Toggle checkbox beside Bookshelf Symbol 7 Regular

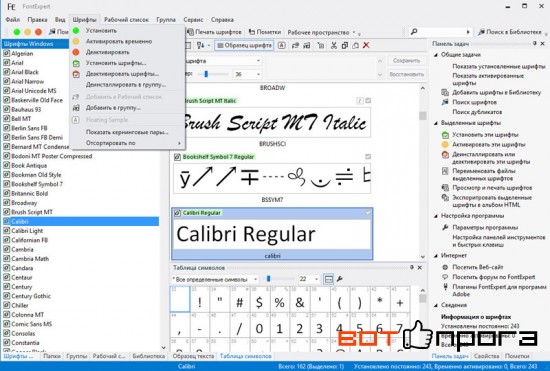pyautogui.click(x=177, y=157)
